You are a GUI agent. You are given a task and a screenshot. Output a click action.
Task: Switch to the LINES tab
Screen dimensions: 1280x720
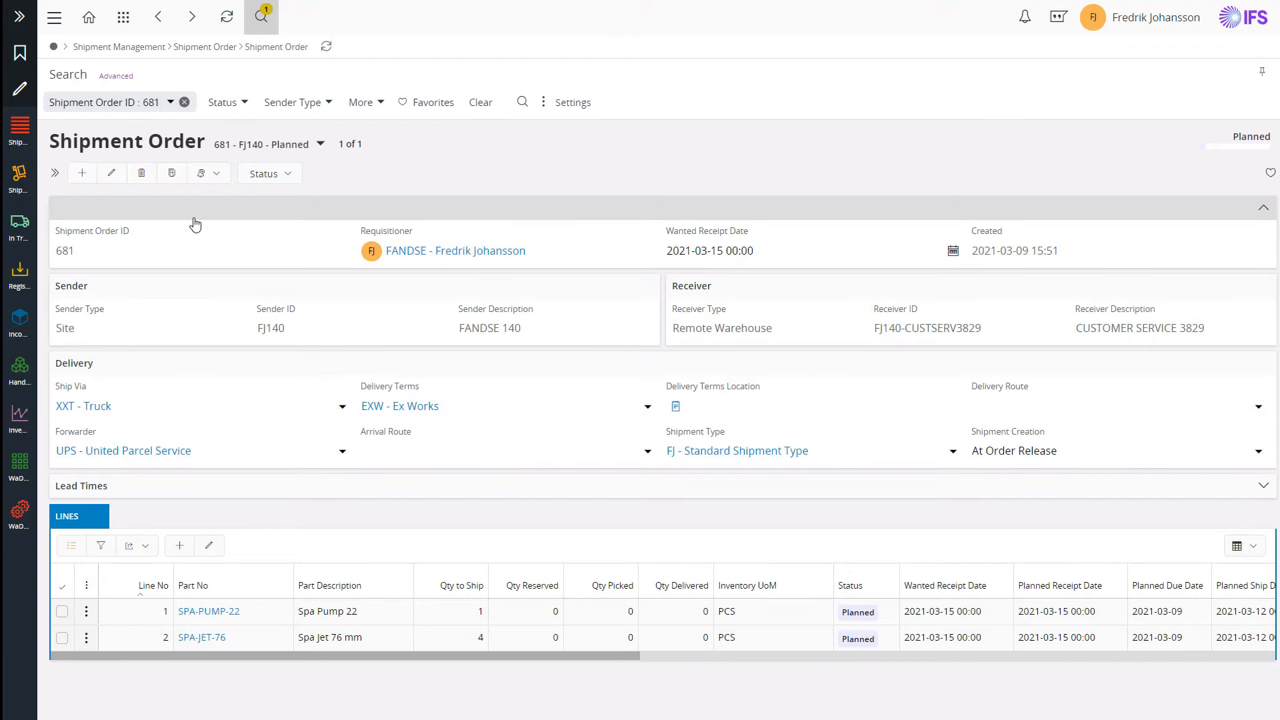(x=79, y=516)
